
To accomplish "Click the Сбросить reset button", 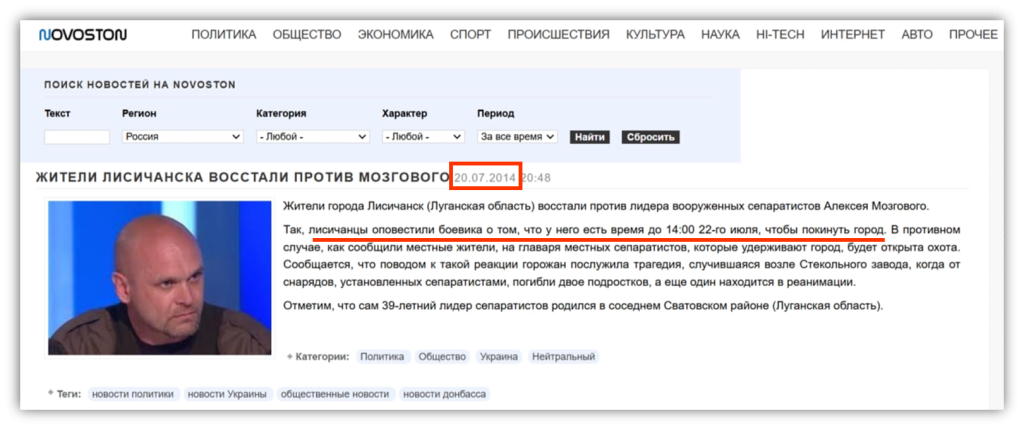I will tap(650, 137).
